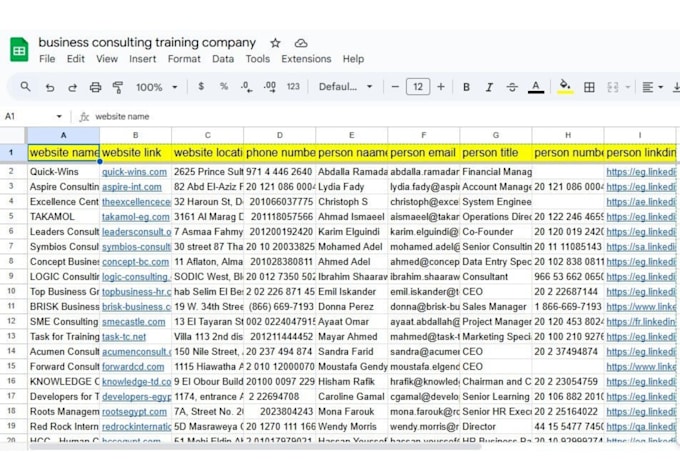This screenshot has height=459, width=680.
Task: Select column A header
Action: click(x=63, y=135)
